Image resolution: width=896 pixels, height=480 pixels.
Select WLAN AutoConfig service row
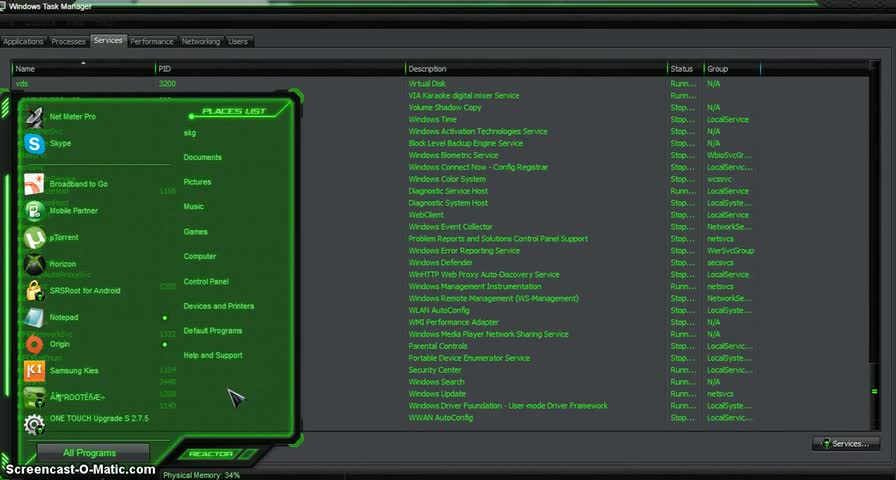440,310
